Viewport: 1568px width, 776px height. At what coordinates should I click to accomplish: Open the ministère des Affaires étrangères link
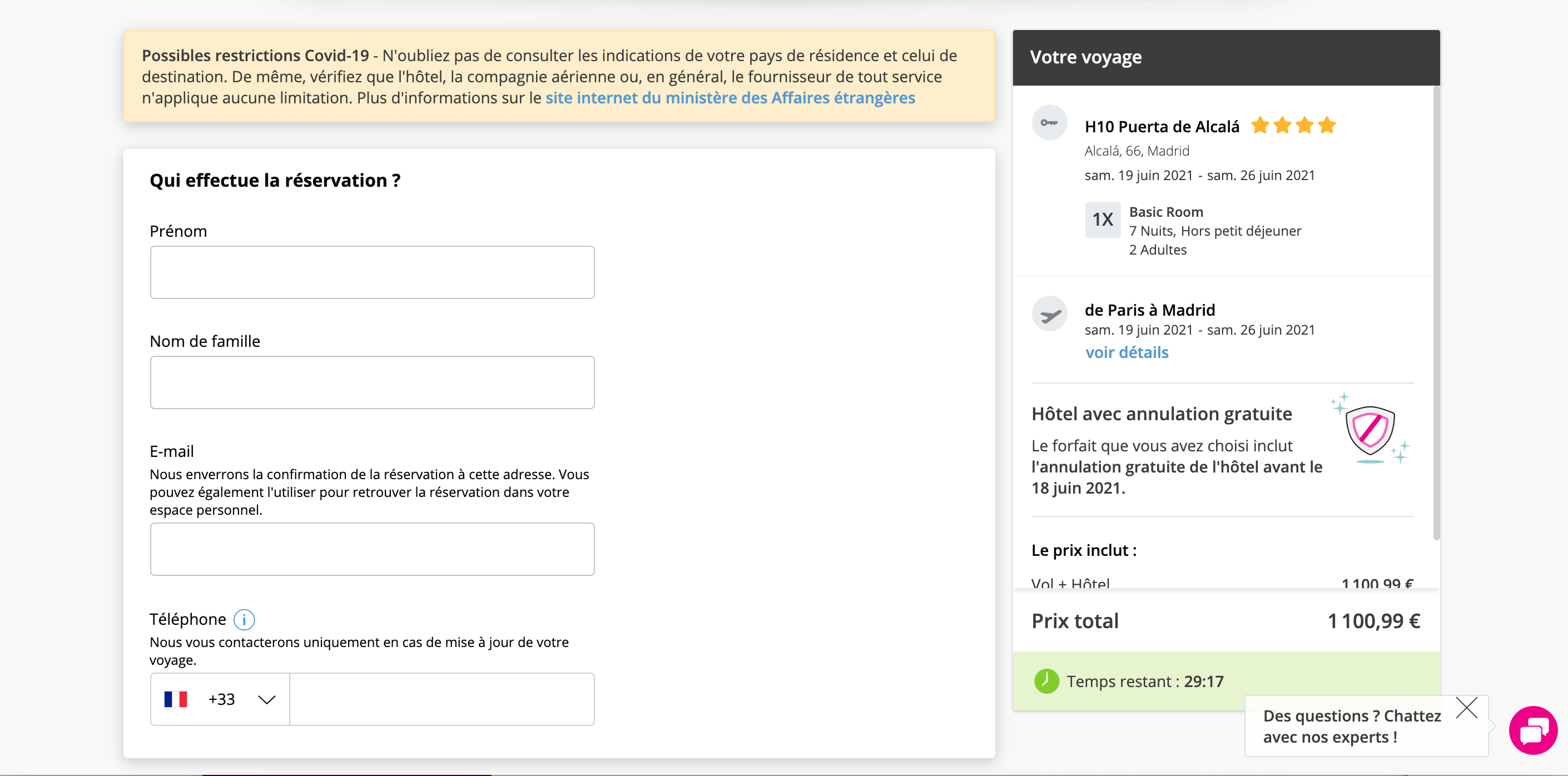pos(730,97)
